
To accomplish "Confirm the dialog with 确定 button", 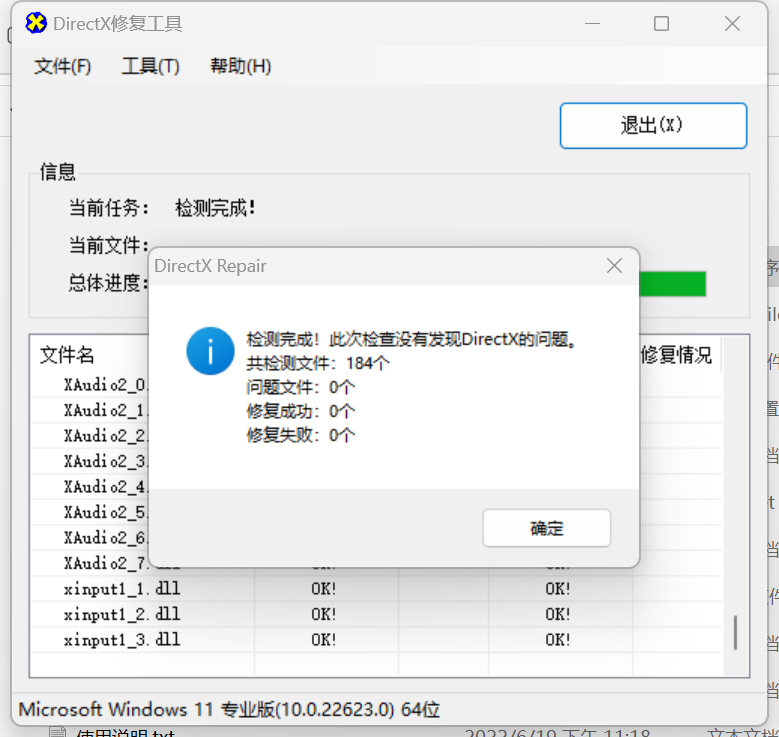I will point(546,528).
